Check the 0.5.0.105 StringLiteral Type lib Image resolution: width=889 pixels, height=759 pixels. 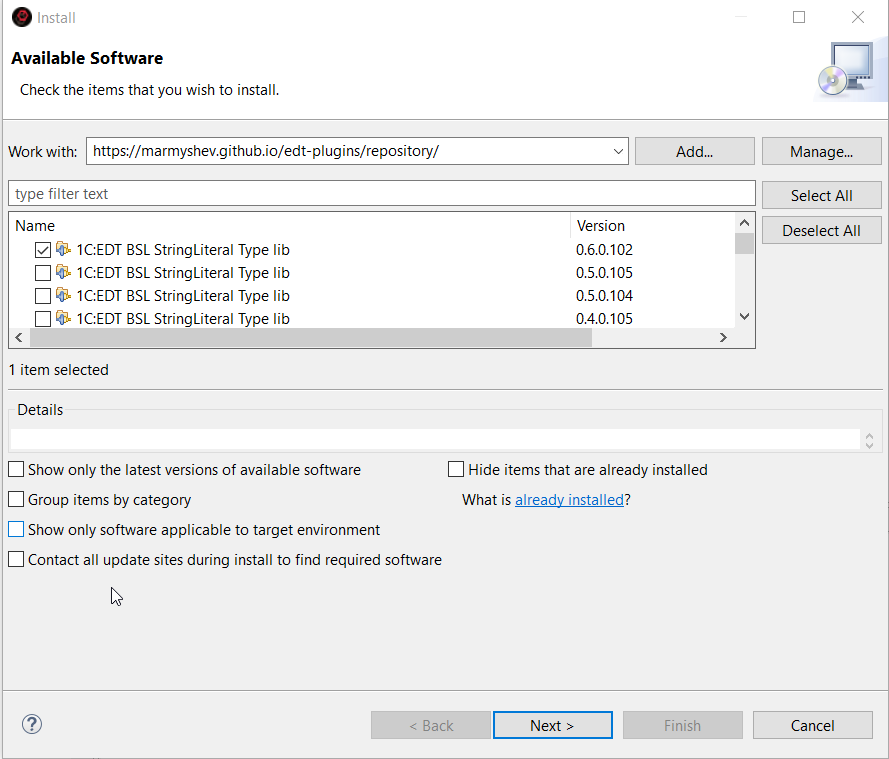(x=43, y=273)
